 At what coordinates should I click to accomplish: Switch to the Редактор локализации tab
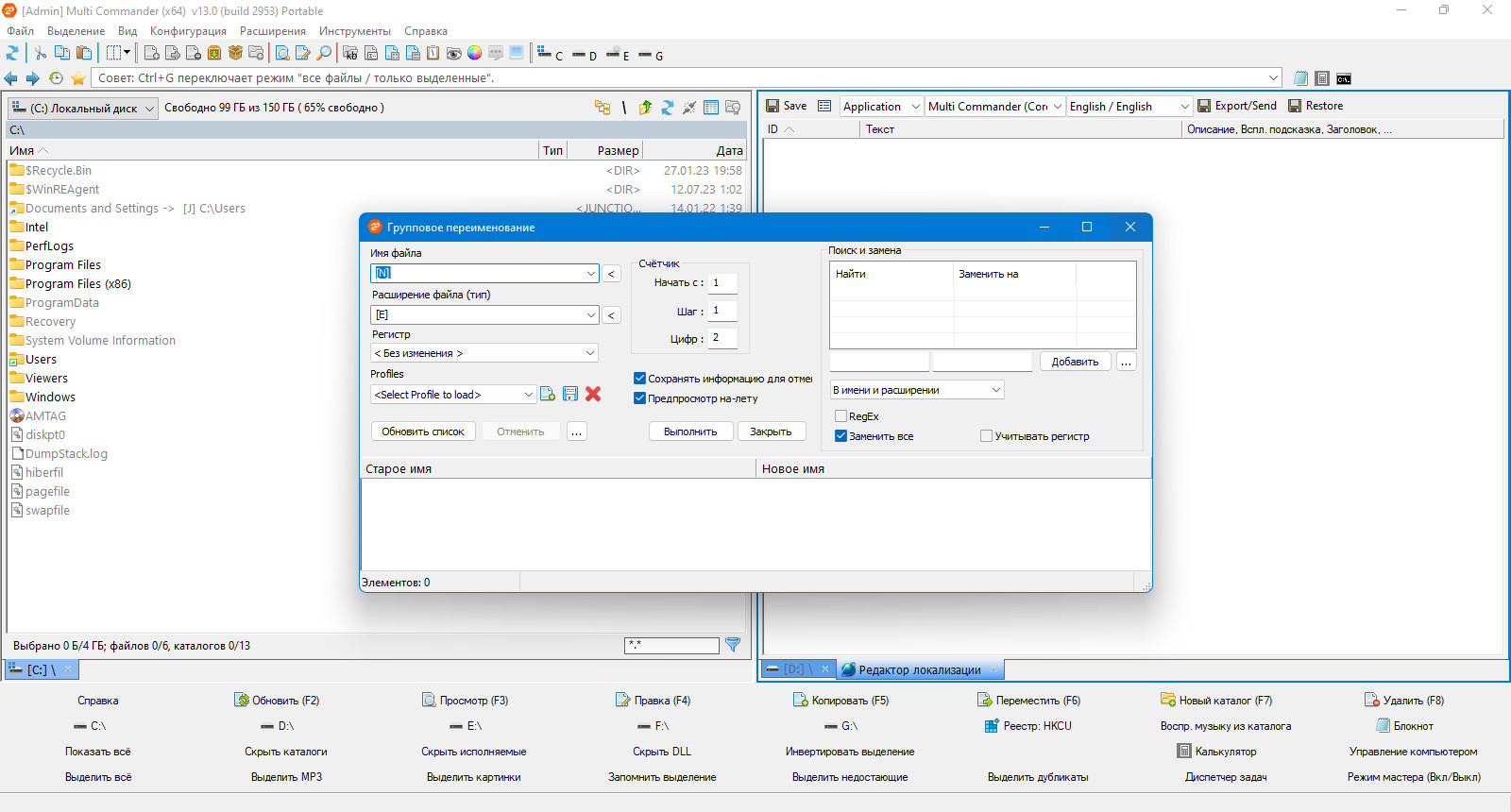(919, 670)
